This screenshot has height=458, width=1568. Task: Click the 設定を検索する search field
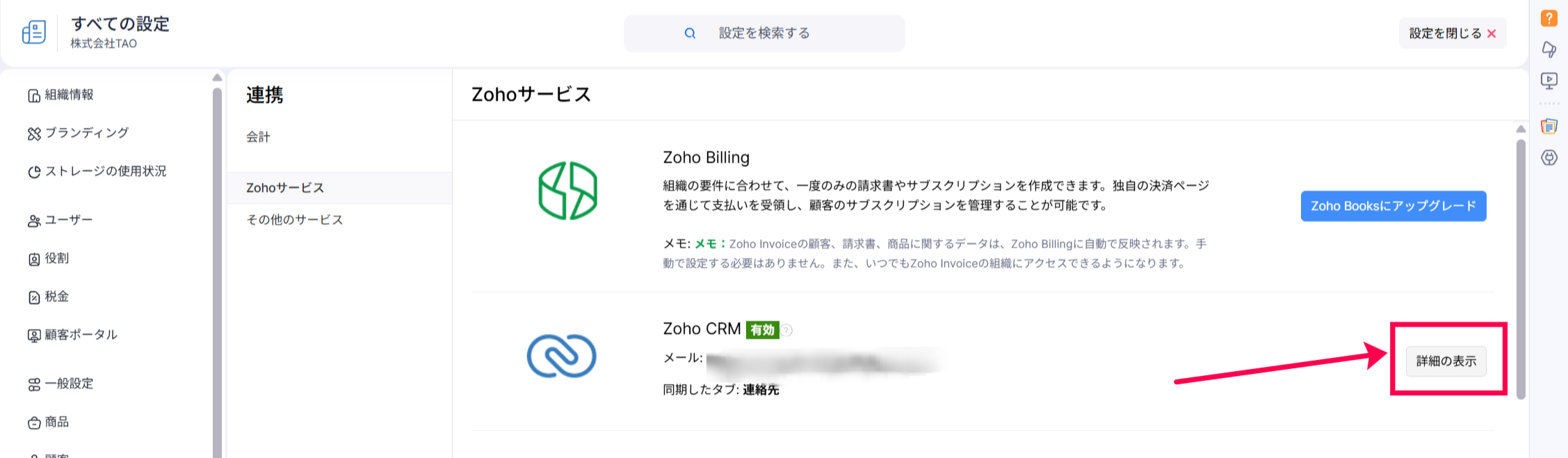[x=764, y=33]
